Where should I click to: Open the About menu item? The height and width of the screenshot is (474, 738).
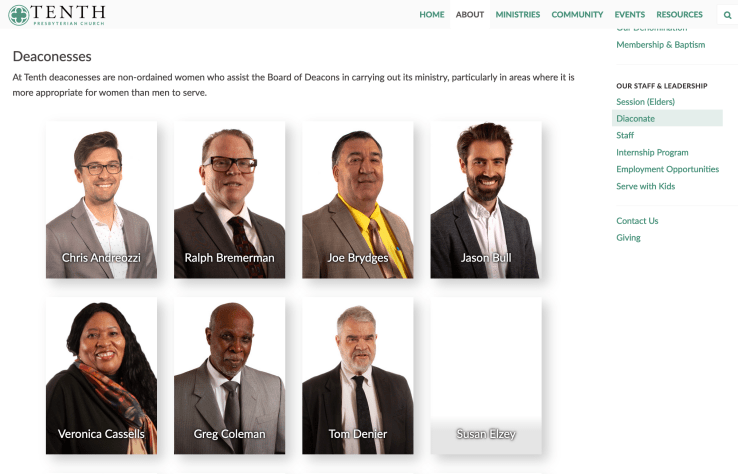click(470, 15)
